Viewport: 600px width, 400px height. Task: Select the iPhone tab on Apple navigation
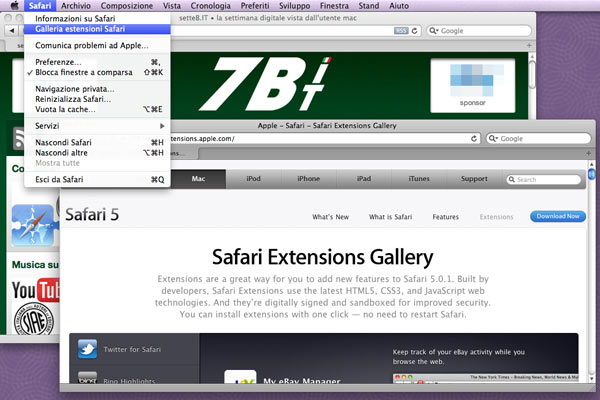coord(309,179)
